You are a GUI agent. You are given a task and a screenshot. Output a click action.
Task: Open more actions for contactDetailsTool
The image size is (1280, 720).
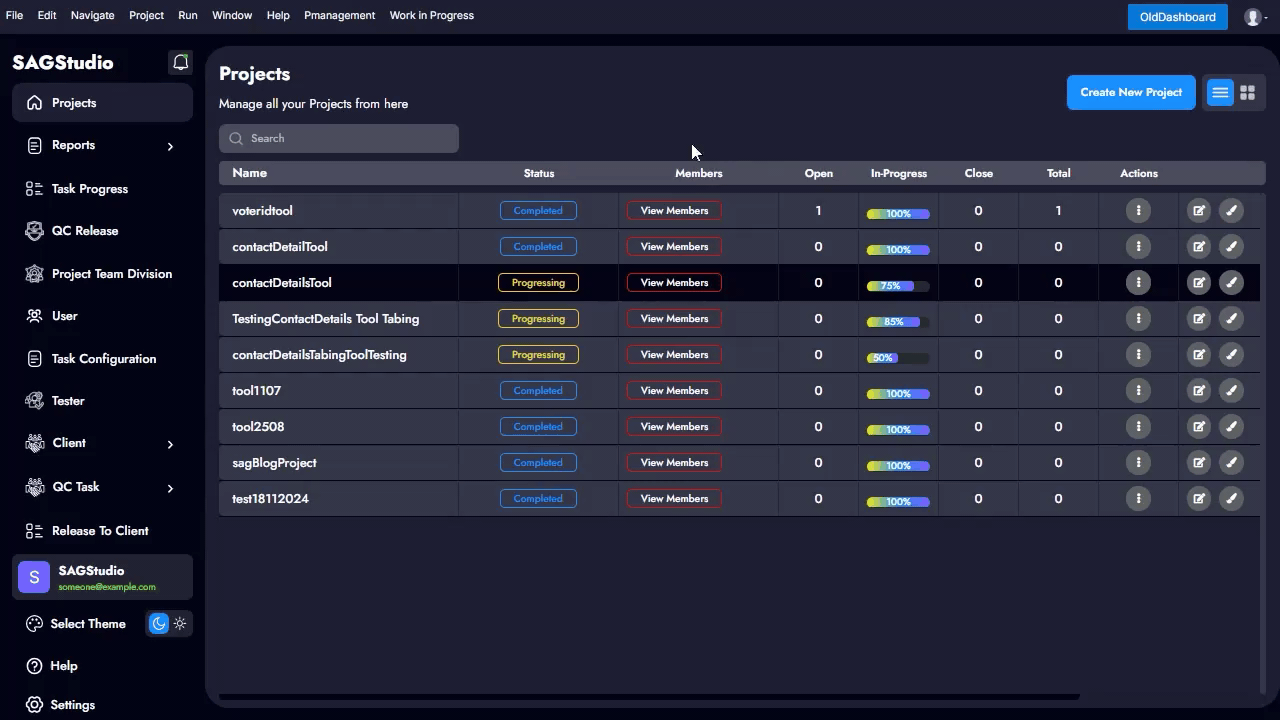coord(1138,283)
